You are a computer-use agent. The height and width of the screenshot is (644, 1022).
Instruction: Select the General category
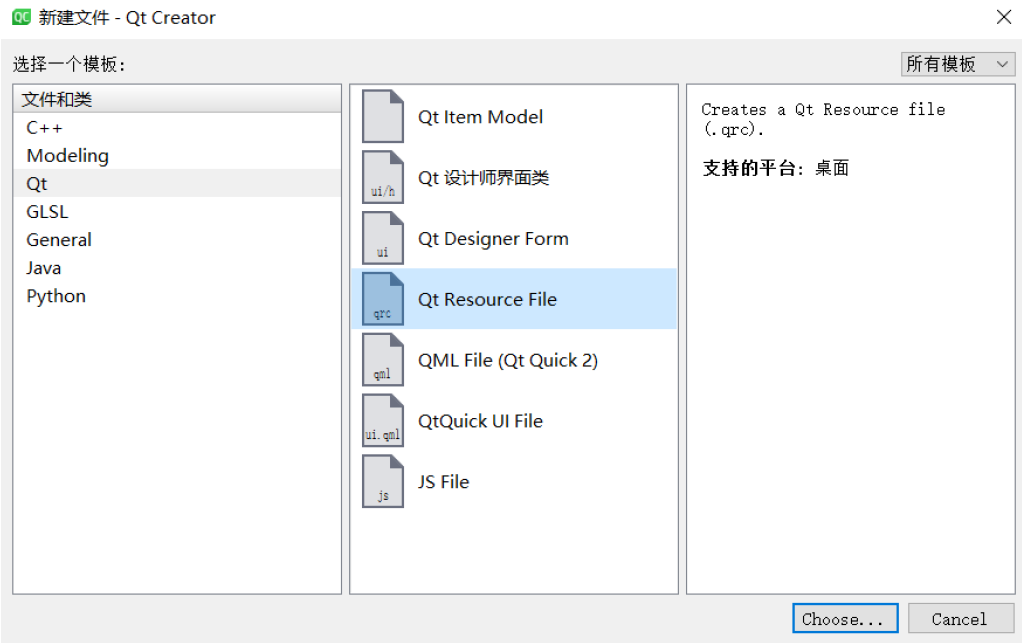click(x=177, y=240)
